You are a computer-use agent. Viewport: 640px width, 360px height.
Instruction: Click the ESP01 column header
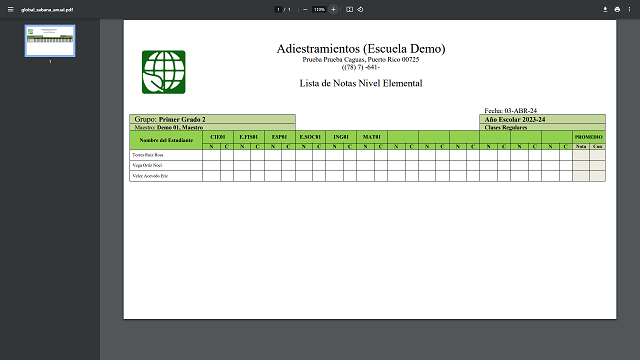pyautogui.click(x=280, y=137)
